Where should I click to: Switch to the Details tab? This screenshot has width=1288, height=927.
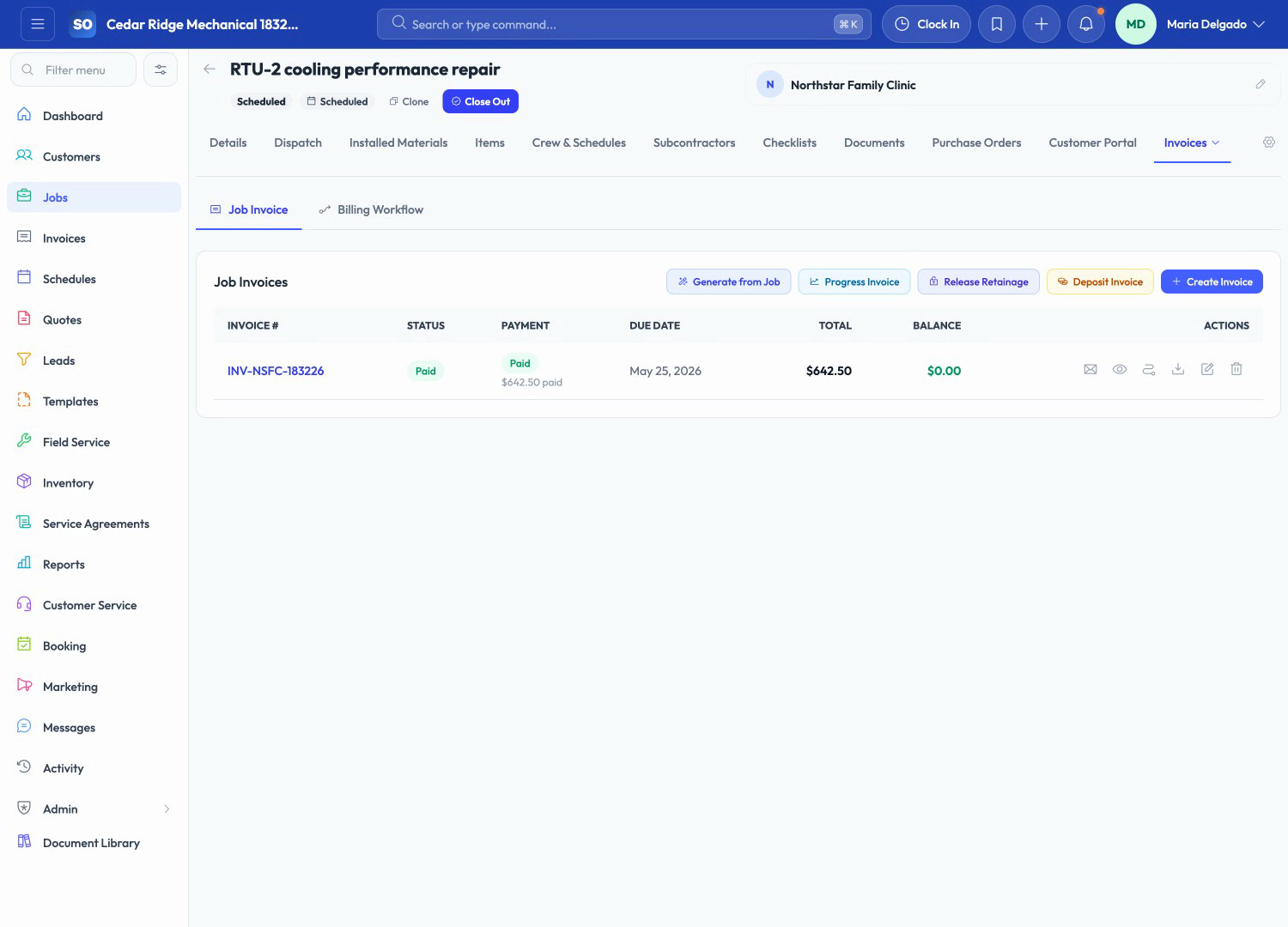[228, 142]
